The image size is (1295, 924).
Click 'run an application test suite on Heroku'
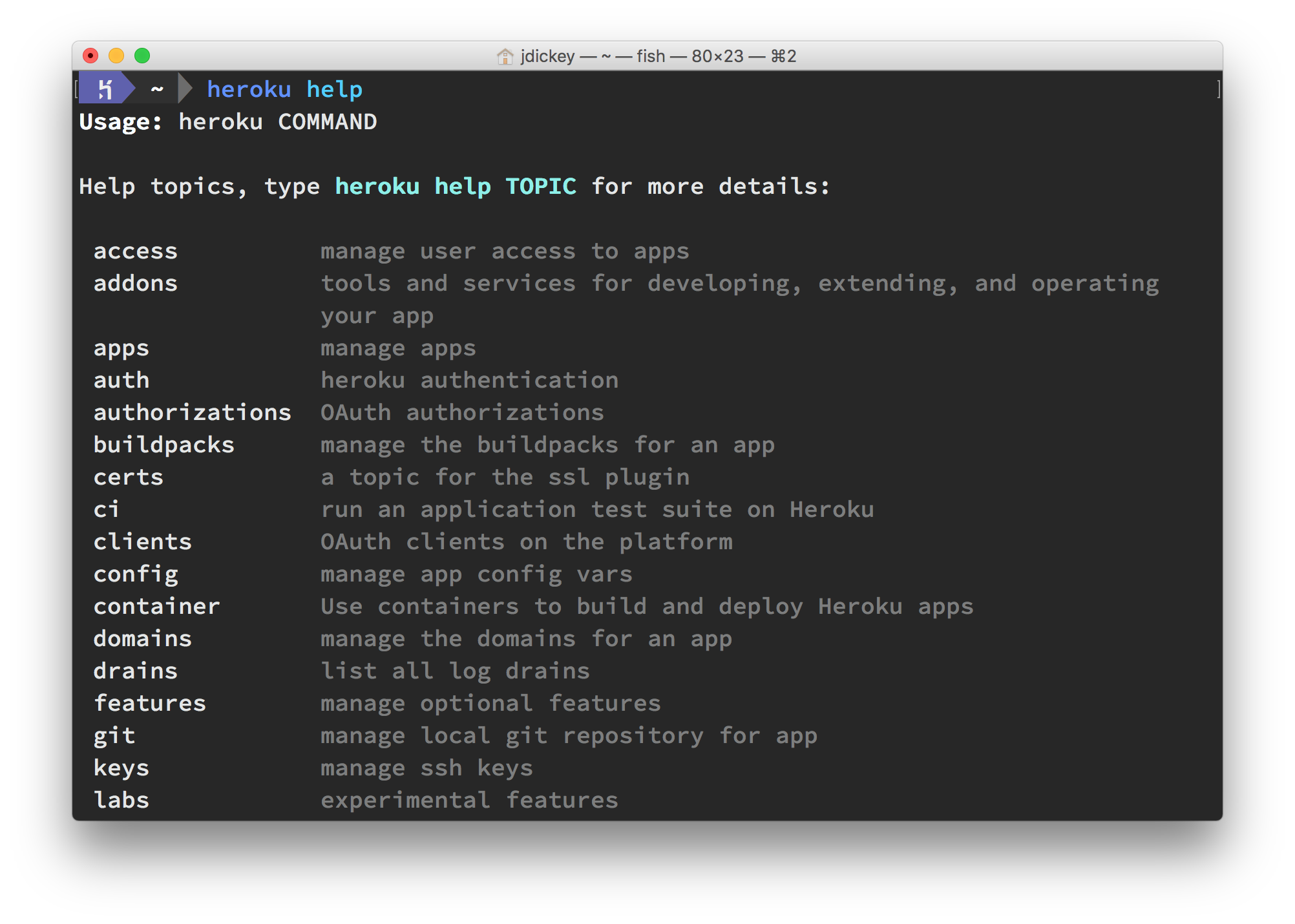tap(597, 510)
